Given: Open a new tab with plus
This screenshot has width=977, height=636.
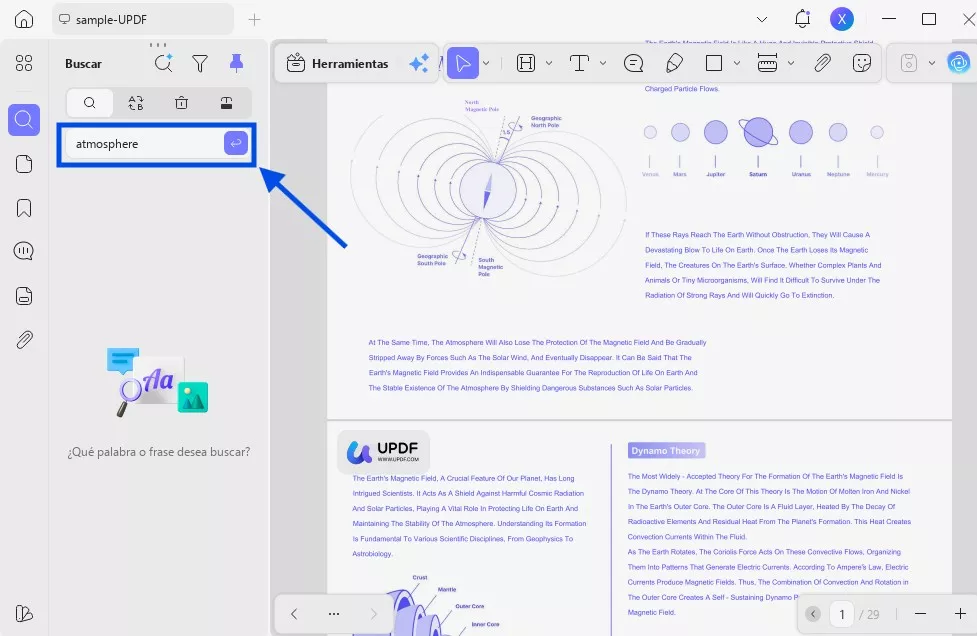Looking at the screenshot, I should (x=254, y=19).
